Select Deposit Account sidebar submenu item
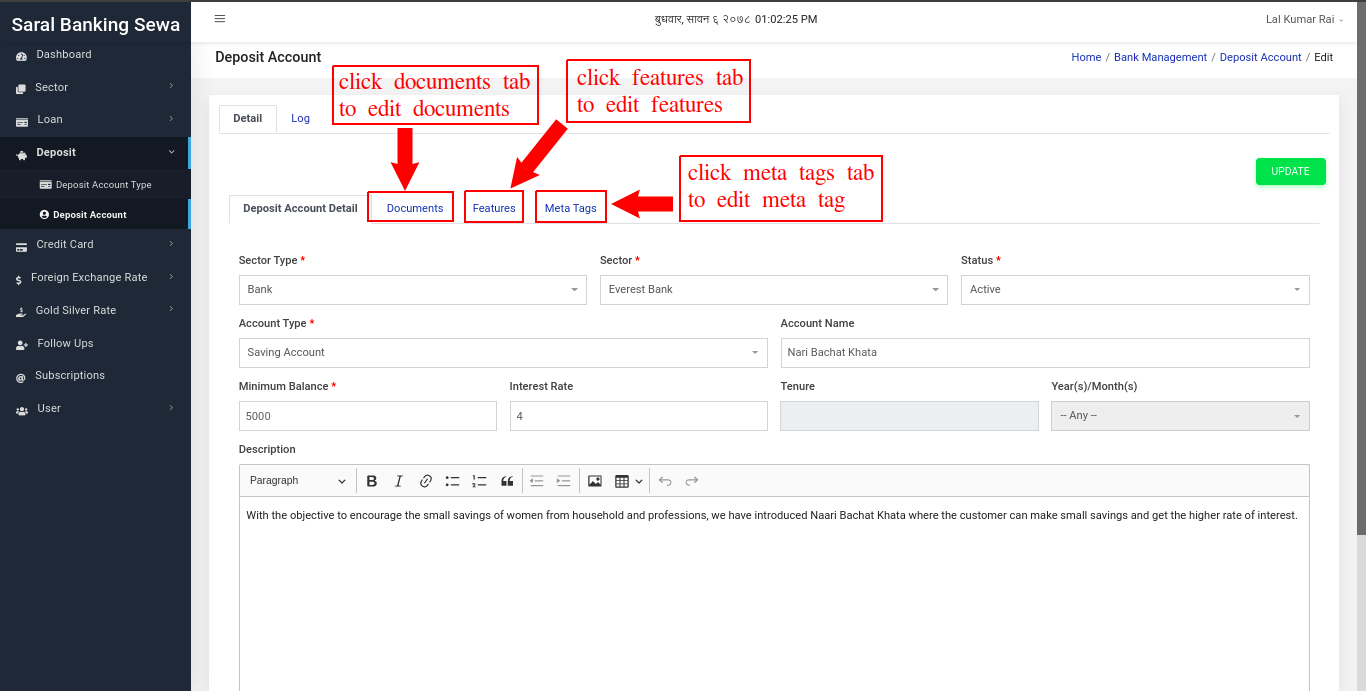The image size is (1366, 691). pos(95,215)
